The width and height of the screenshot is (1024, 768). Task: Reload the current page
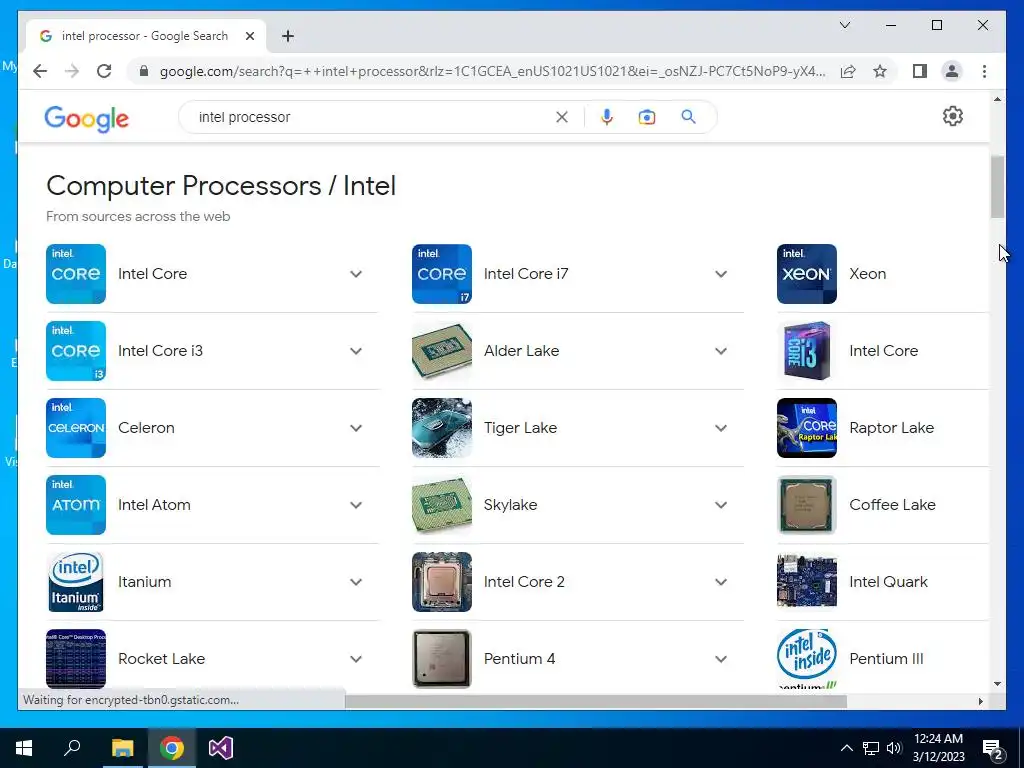[104, 71]
